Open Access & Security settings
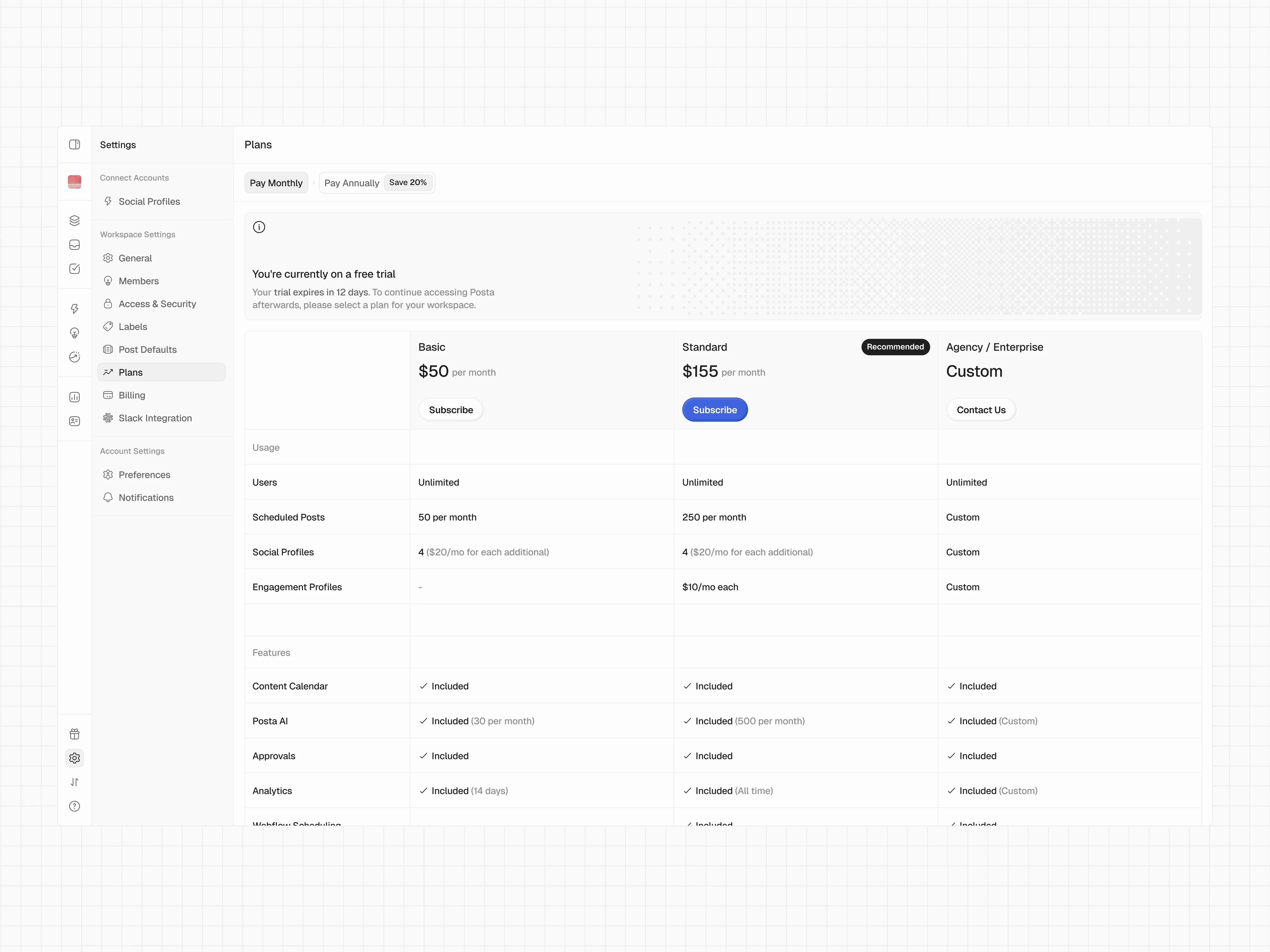This screenshot has height=952, width=1270. 157,304
